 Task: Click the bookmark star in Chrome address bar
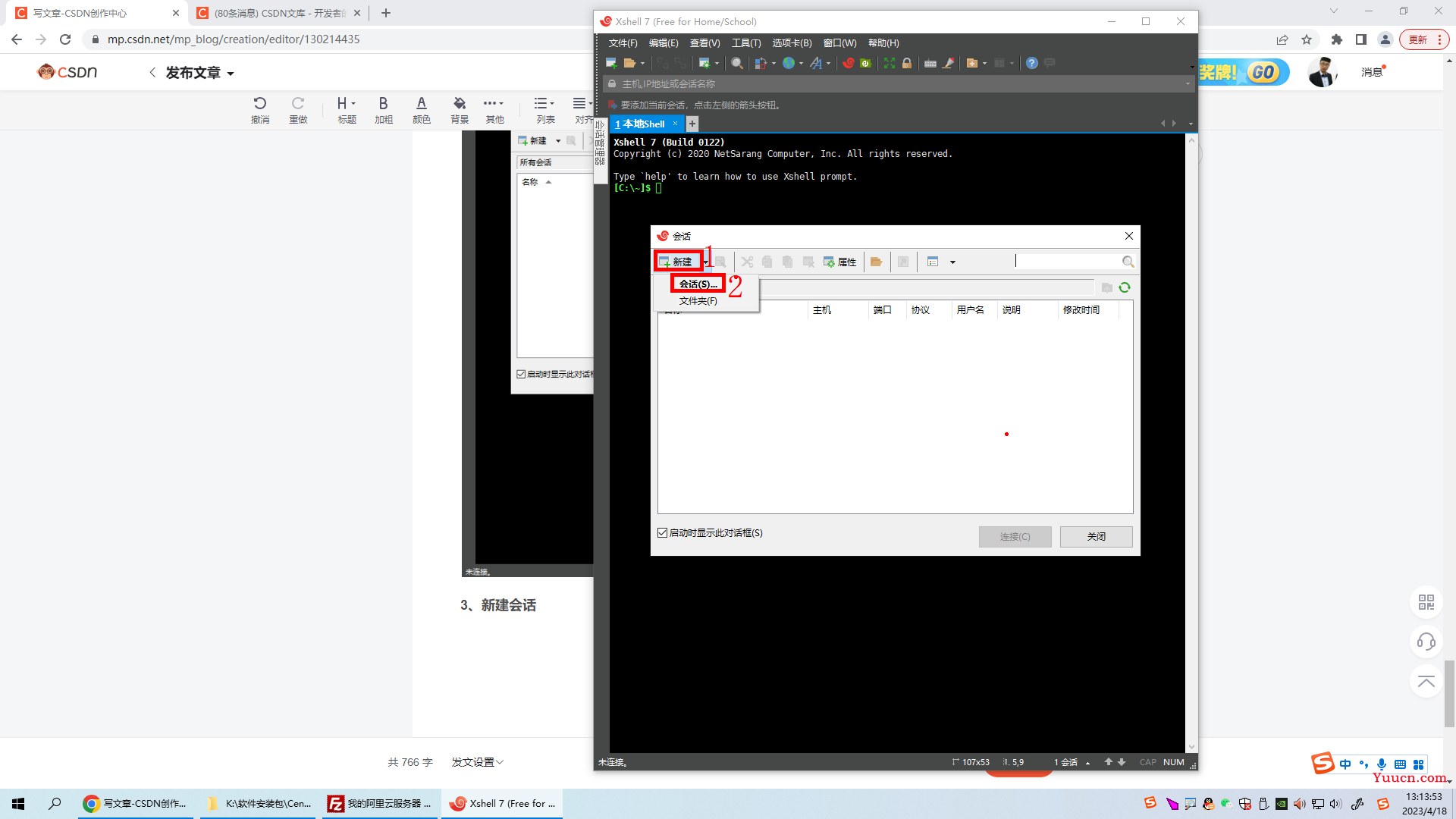click(1307, 39)
